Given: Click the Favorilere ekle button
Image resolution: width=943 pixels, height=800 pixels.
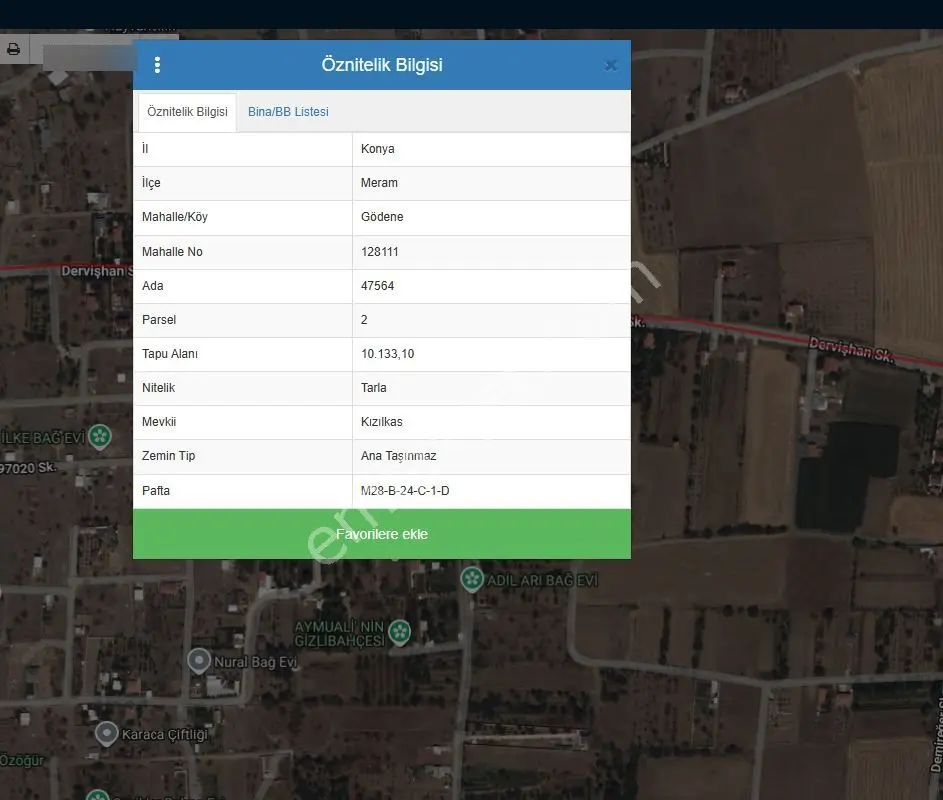Looking at the screenshot, I should point(382,534).
